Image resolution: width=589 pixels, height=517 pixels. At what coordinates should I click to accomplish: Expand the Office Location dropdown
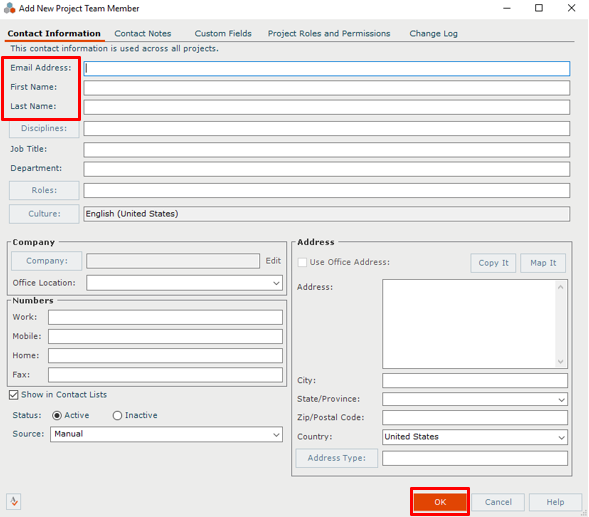tap(184, 283)
